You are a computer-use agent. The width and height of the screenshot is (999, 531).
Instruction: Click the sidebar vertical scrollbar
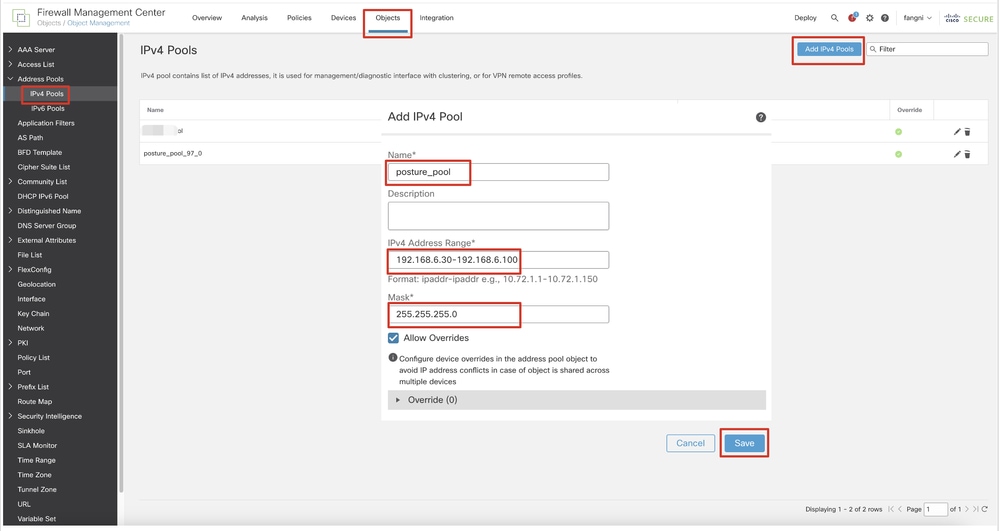(120, 265)
